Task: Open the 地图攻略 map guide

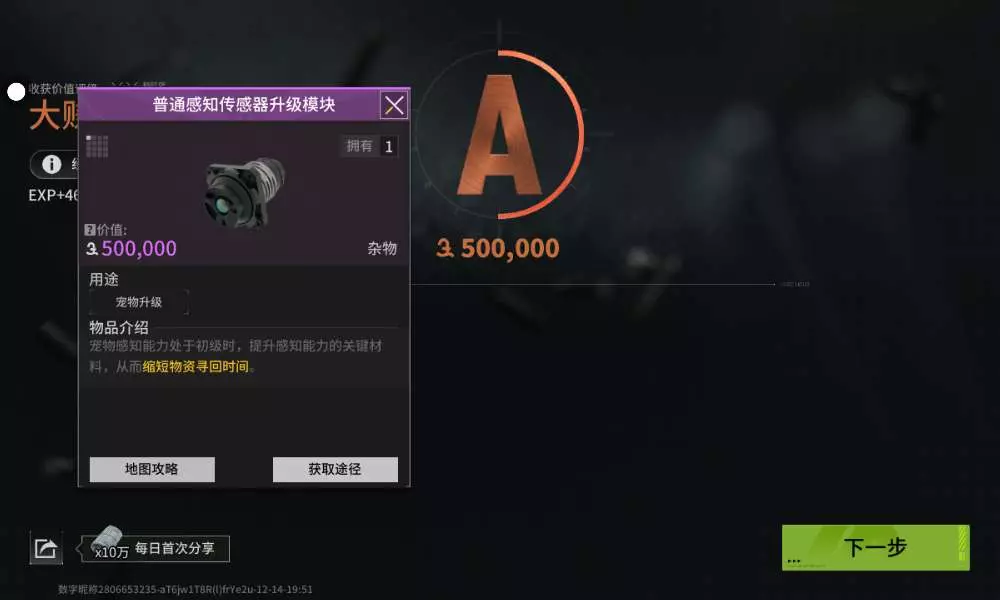Action: (152, 469)
